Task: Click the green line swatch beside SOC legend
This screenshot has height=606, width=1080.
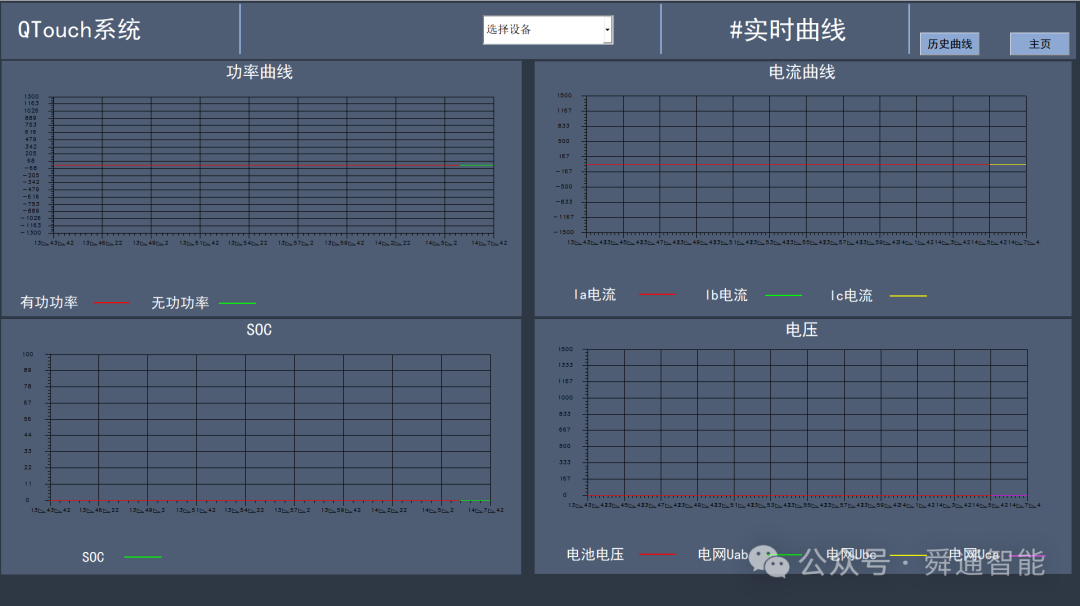Action: click(x=143, y=557)
